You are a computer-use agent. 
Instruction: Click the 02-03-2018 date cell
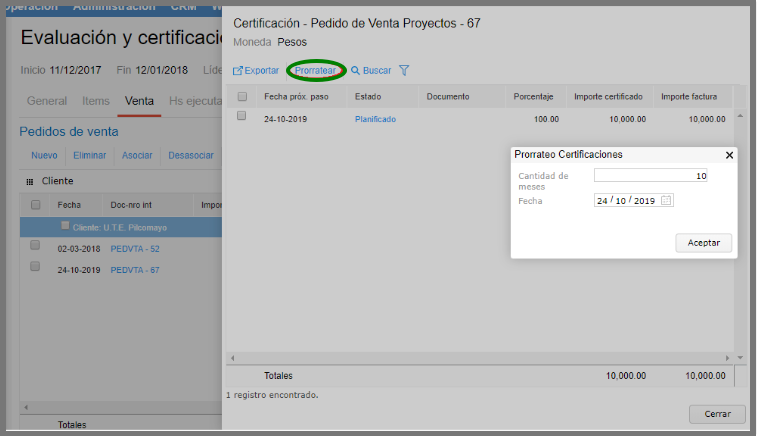coord(79,249)
